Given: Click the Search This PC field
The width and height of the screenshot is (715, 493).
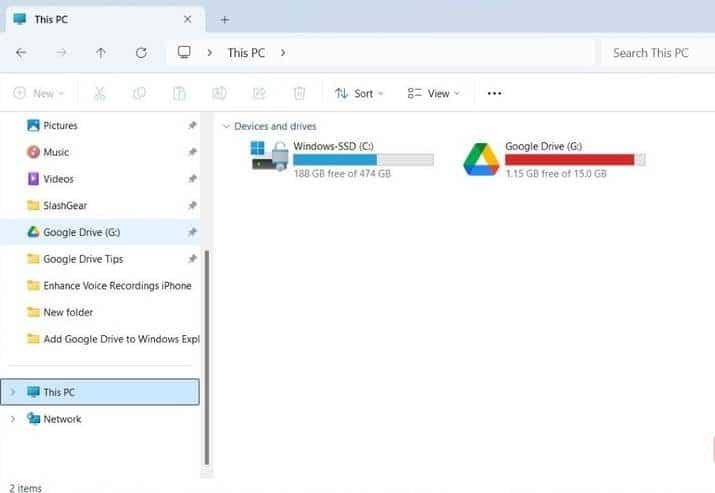Looking at the screenshot, I should 657,53.
